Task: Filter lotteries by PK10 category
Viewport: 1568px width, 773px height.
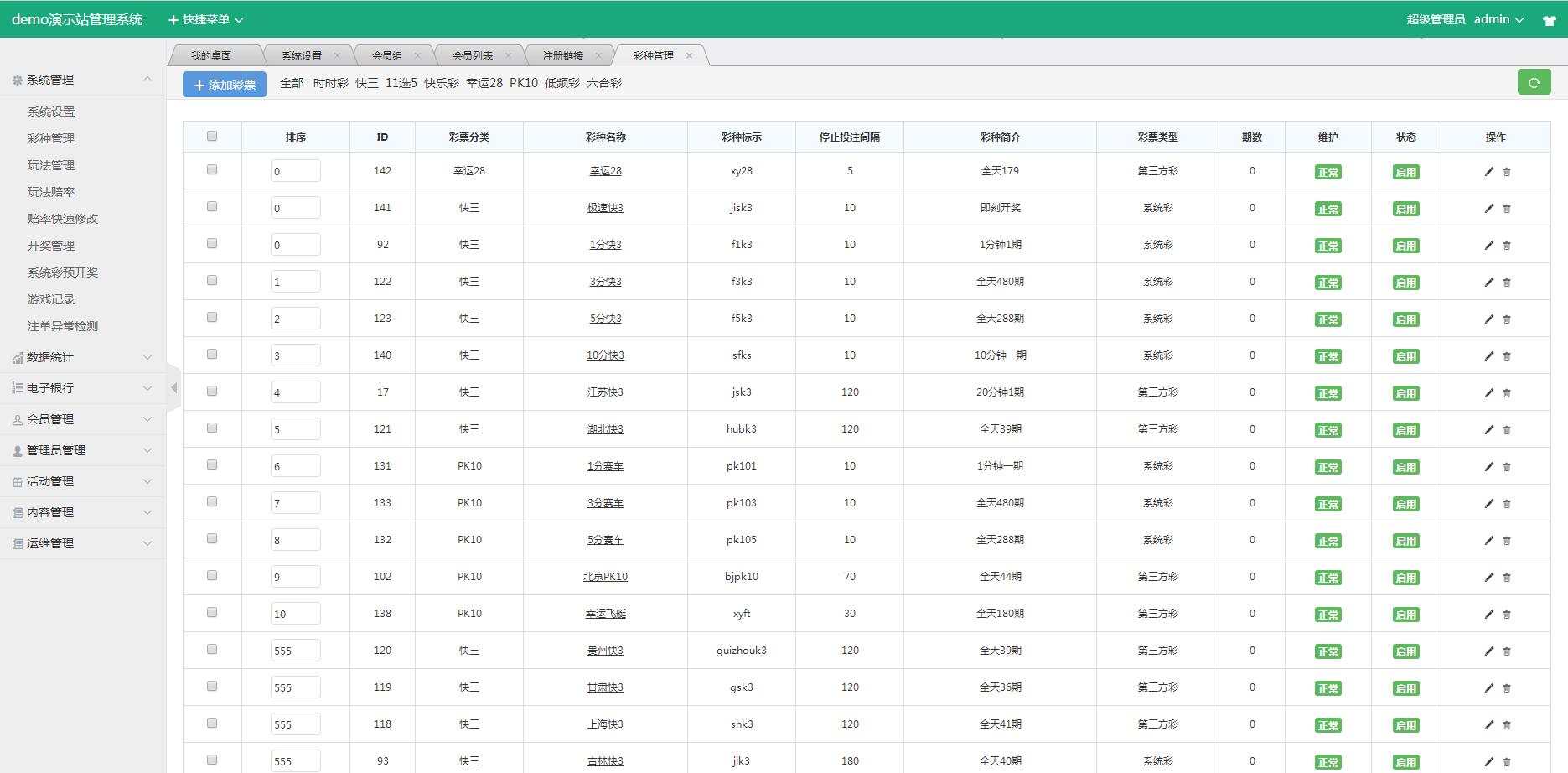Action: tap(524, 83)
